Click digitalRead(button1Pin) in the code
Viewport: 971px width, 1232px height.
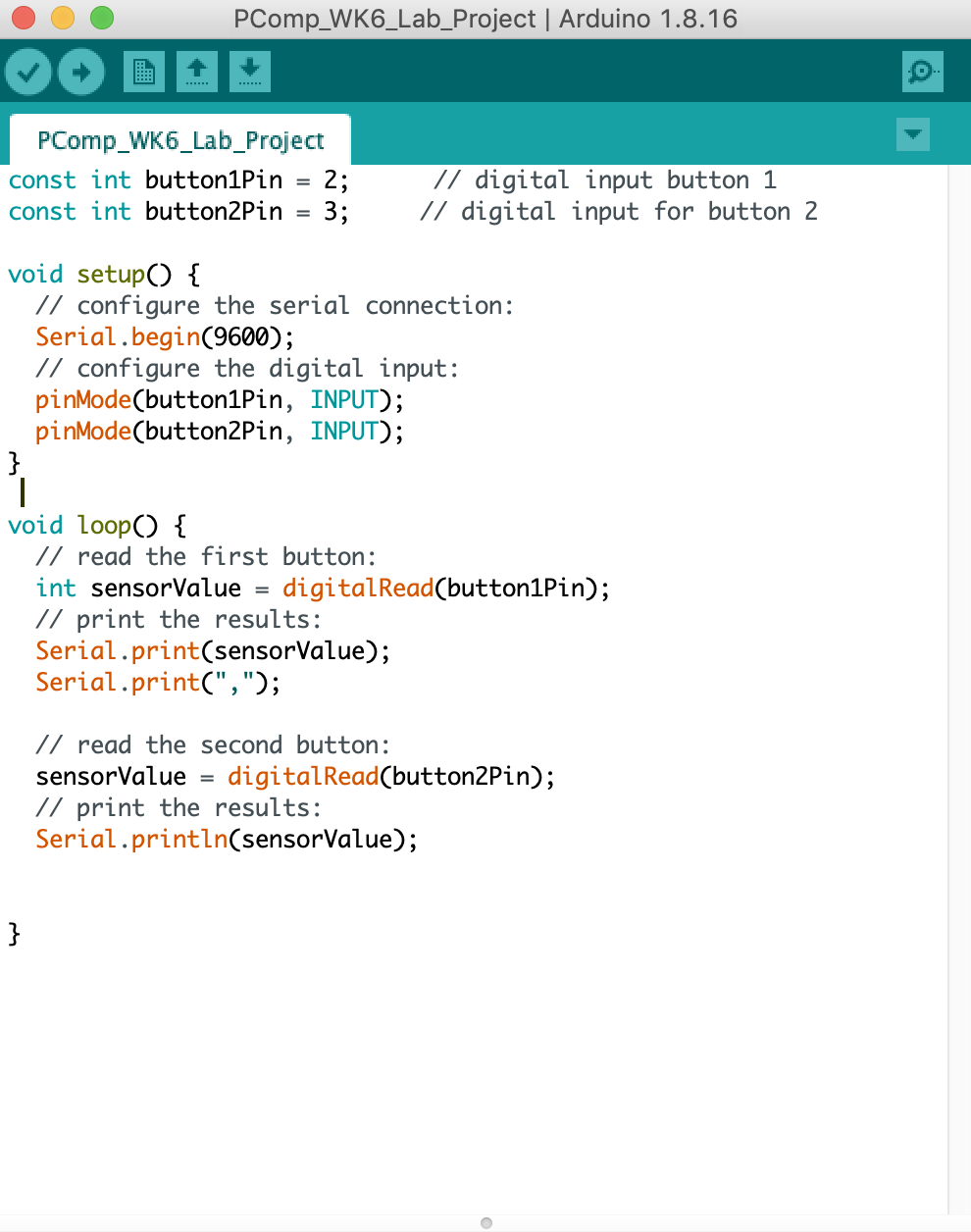pyautogui.click(x=445, y=589)
